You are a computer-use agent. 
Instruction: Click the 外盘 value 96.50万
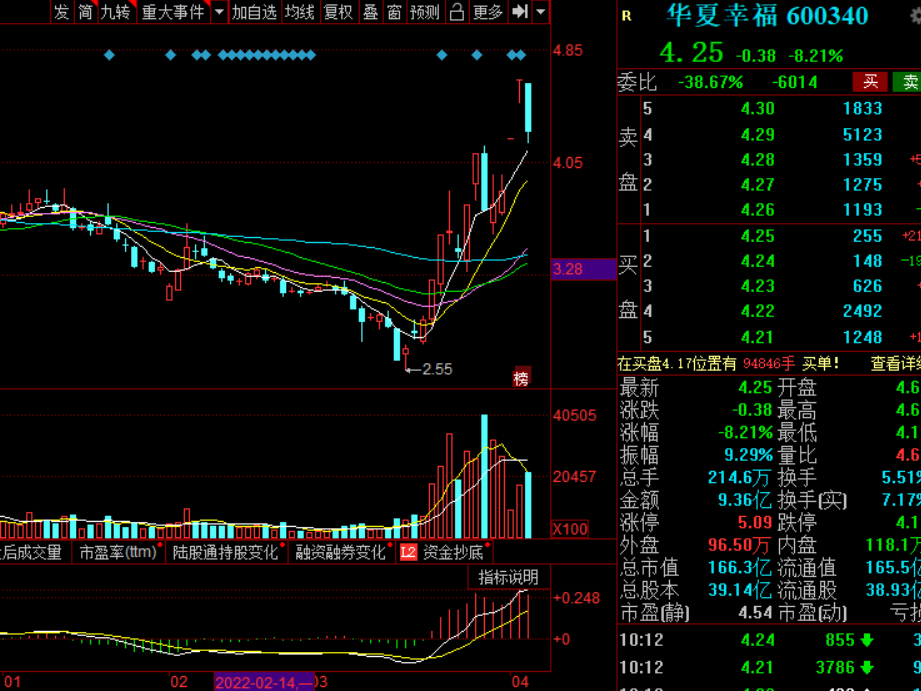[x=740, y=545]
